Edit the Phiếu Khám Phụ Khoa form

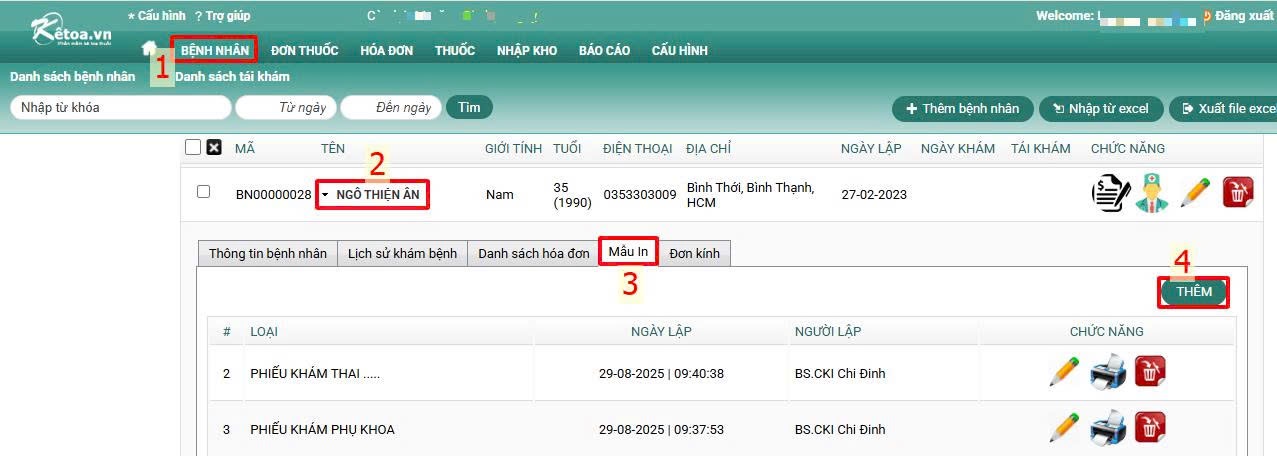pyautogui.click(x=1064, y=428)
